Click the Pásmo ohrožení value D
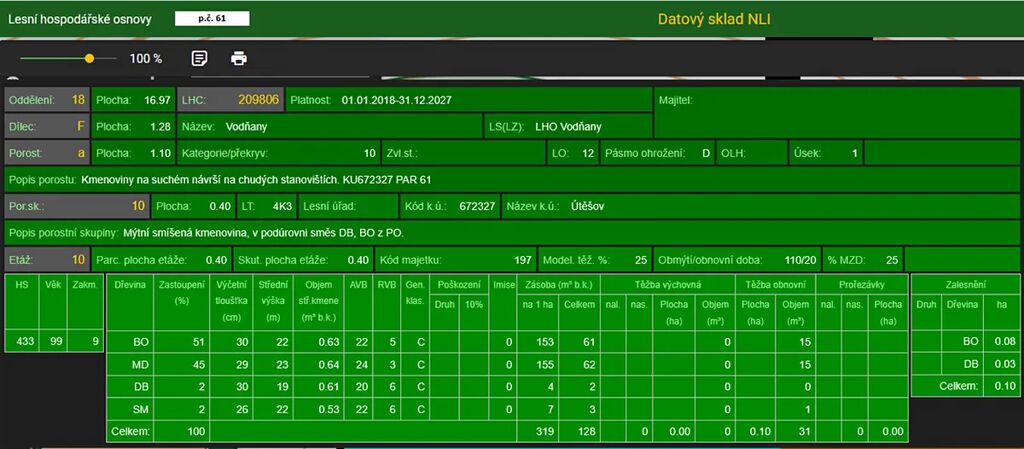The width and height of the screenshot is (1024, 449). pyautogui.click(x=706, y=153)
